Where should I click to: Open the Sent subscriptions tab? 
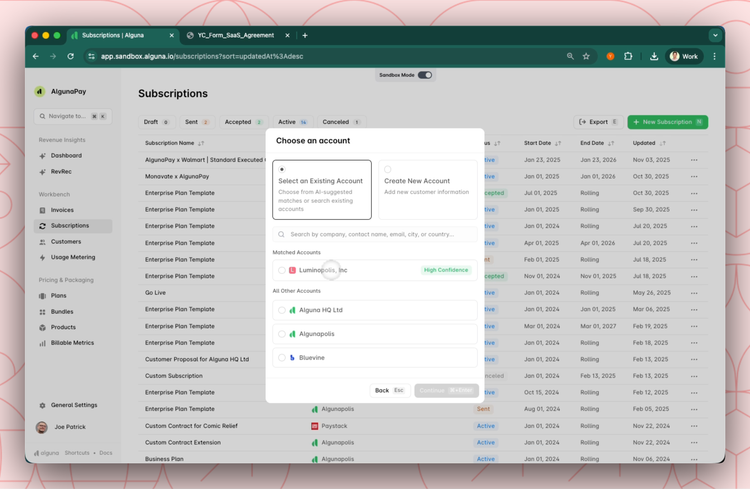[x=197, y=122]
